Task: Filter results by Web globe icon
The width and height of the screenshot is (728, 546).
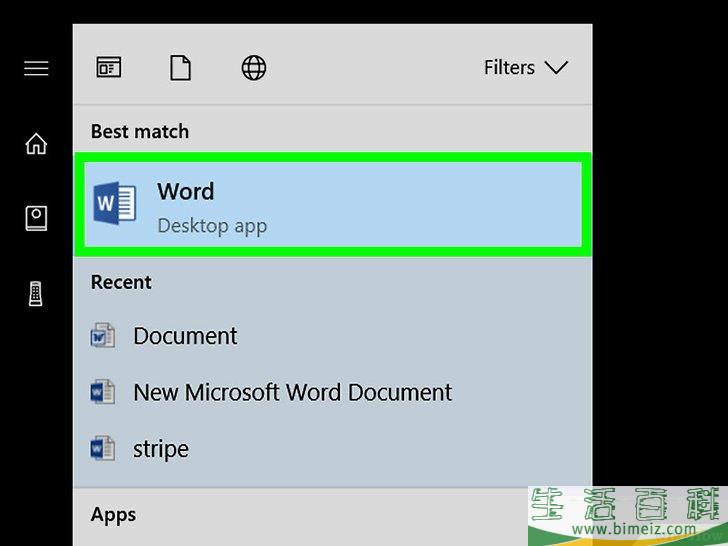Action: click(254, 67)
